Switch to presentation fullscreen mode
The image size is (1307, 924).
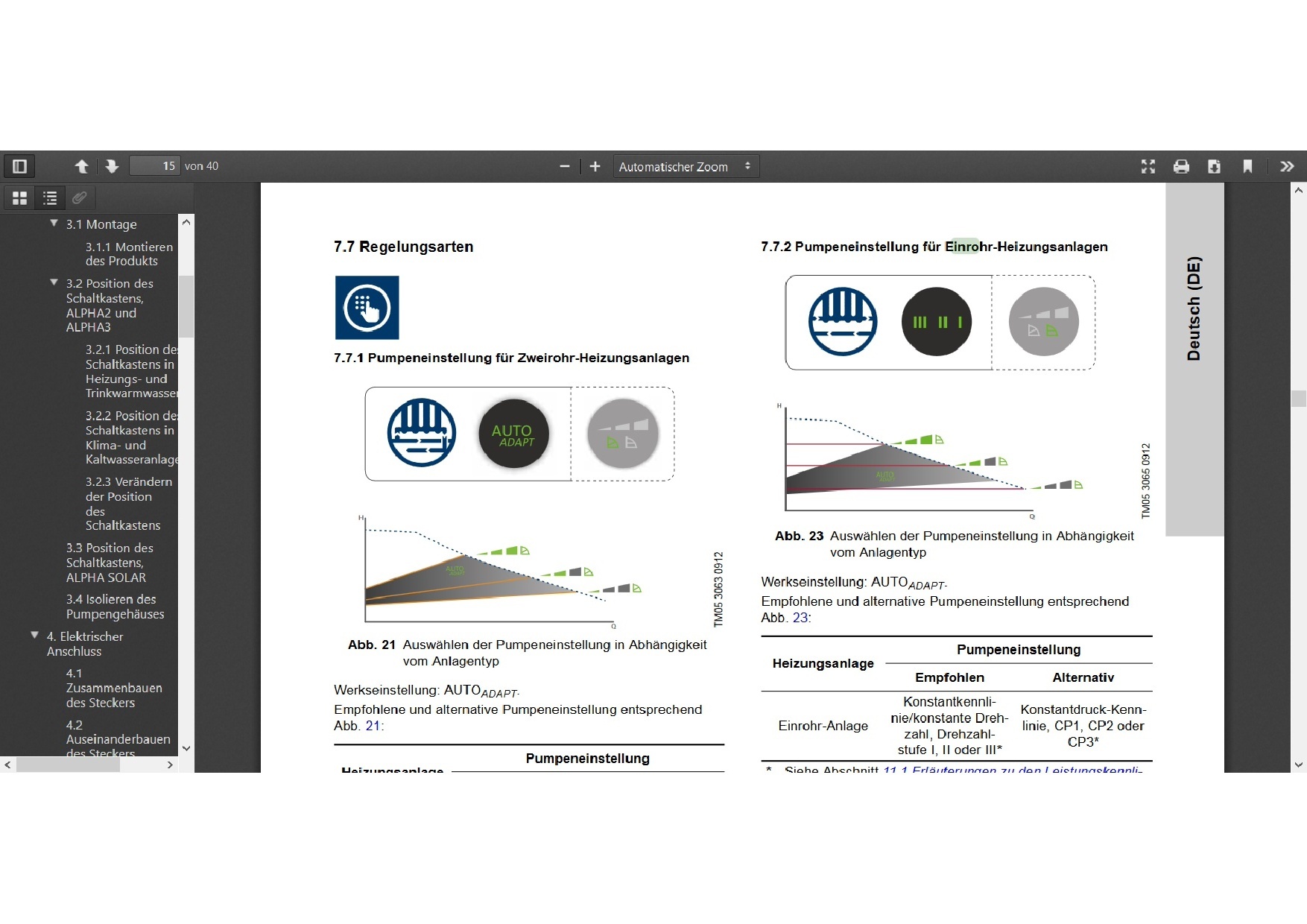pyautogui.click(x=1148, y=166)
